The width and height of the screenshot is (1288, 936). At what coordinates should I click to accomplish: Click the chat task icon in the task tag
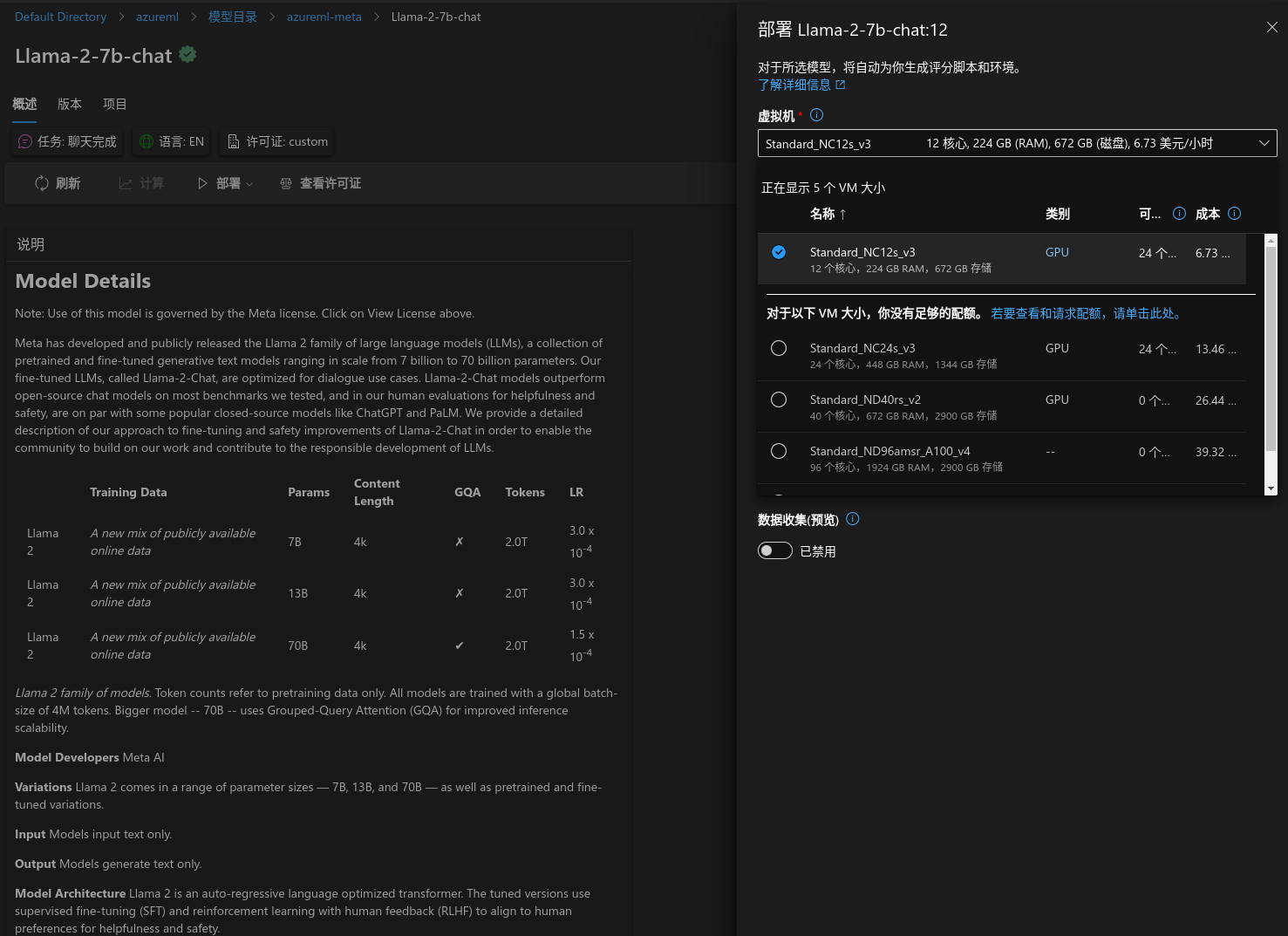click(x=25, y=141)
